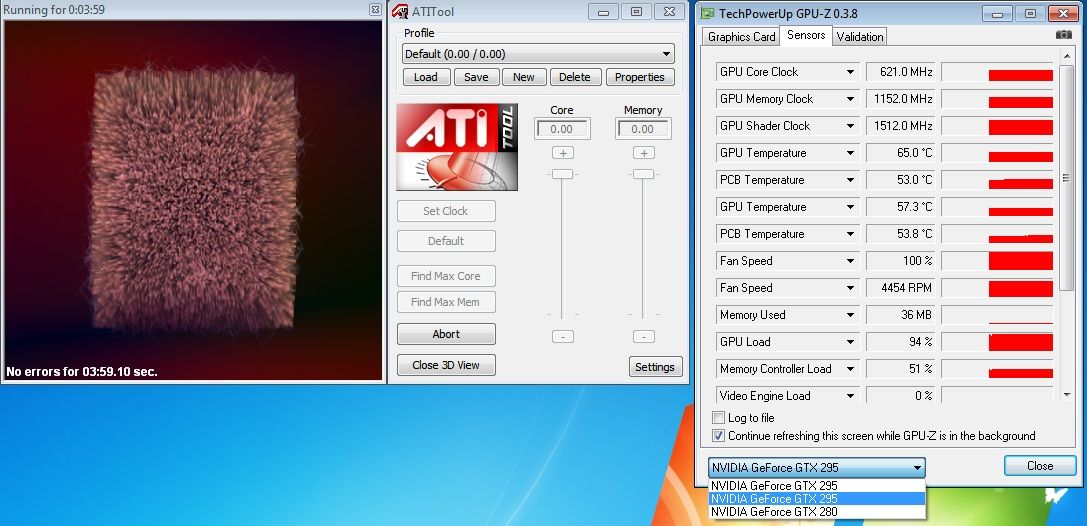
Task: Open ATITool Settings
Action: click(655, 367)
